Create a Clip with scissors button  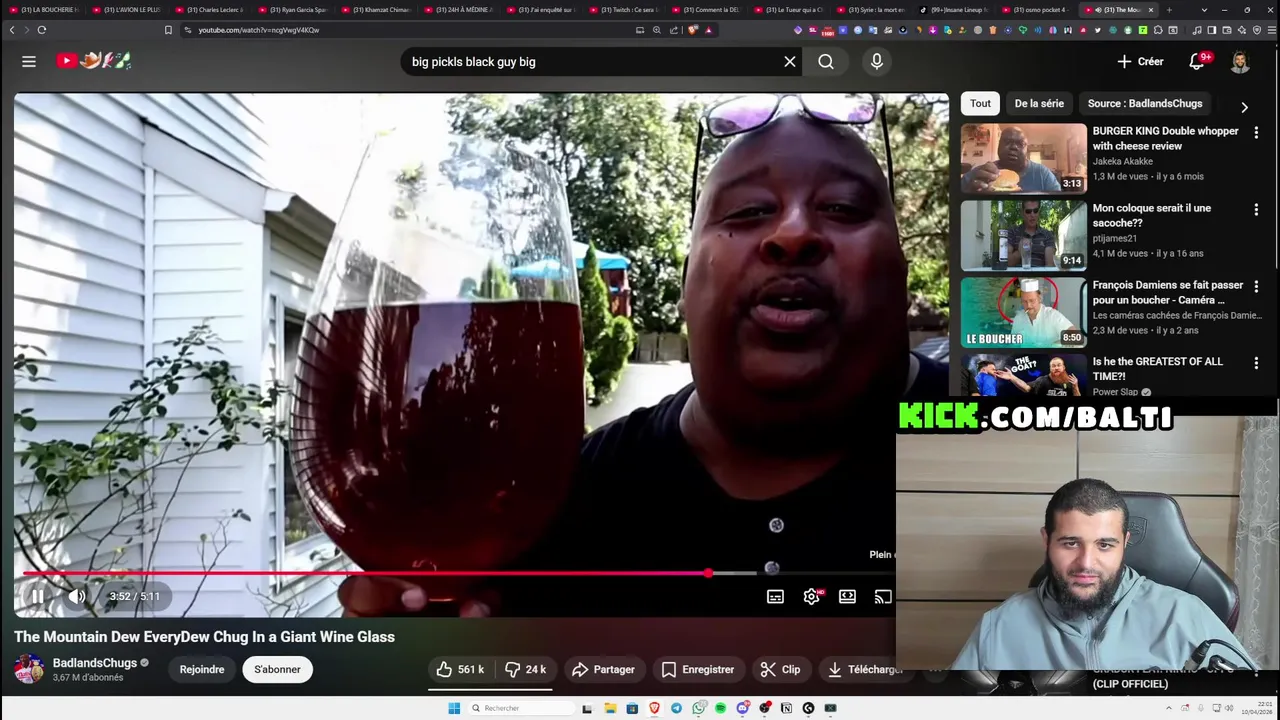click(780, 669)
